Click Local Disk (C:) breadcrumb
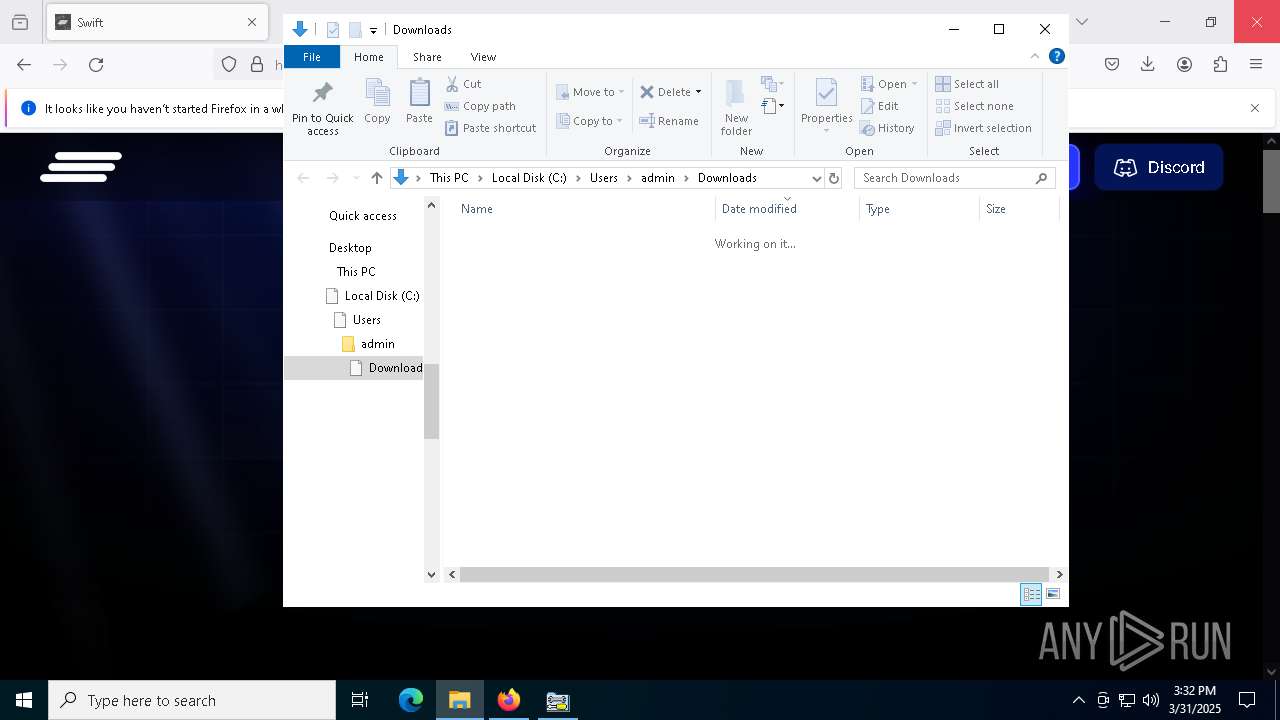 [x=529, y=178]
